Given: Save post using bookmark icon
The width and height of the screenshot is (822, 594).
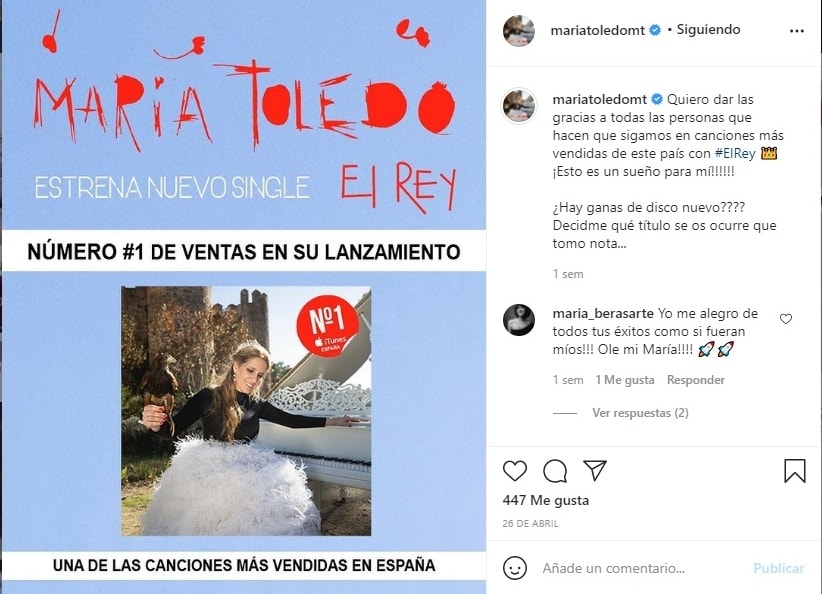Looking at the screenshot, I should point(795,470).
